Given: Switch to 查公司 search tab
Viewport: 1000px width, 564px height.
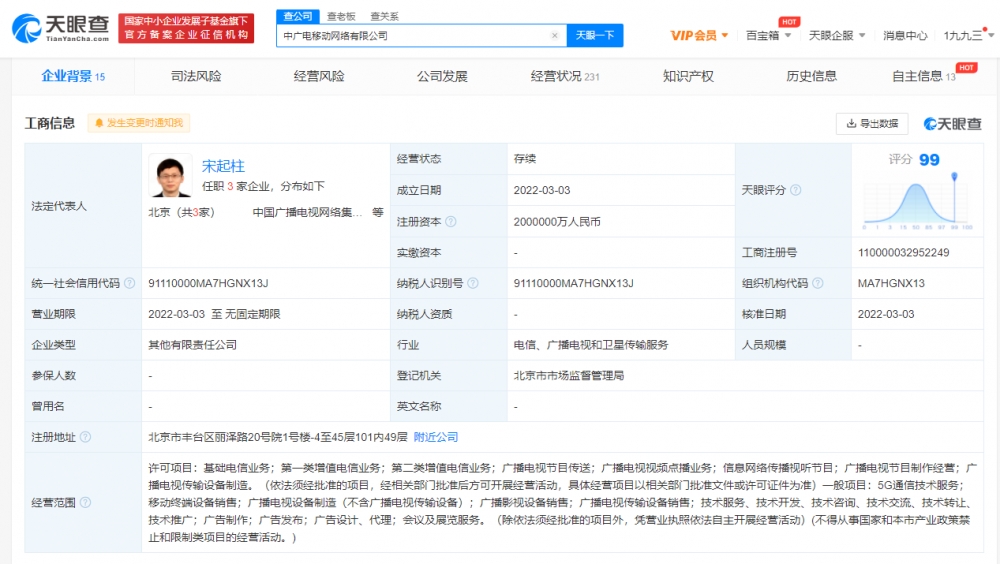Looking at the screenshot, I should (x=298, y=17).
